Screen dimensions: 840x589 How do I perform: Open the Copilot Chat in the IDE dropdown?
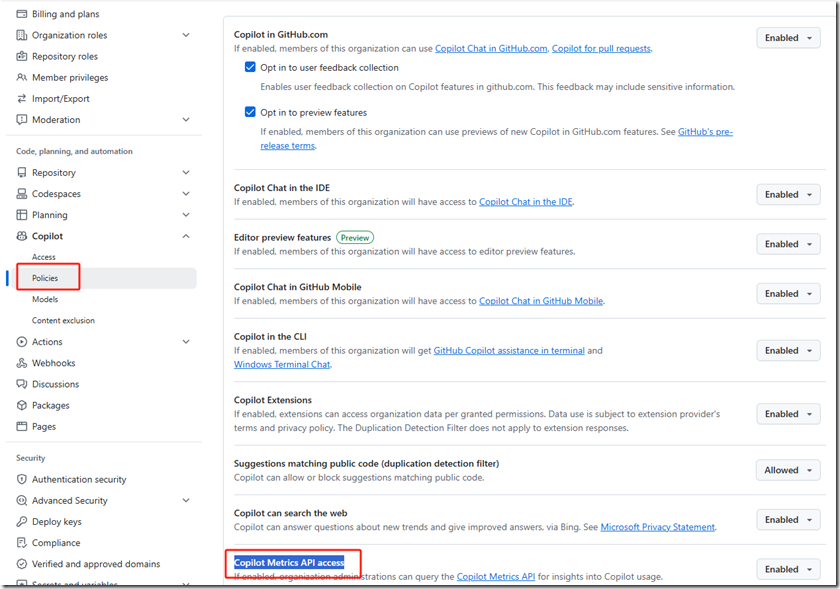[788, 195]
